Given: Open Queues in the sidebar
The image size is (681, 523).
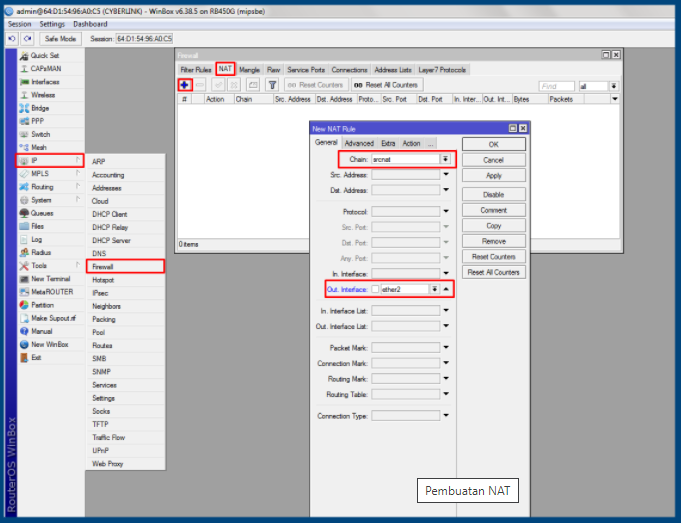Looking at the screenshot, I should (x=50, y=213).
